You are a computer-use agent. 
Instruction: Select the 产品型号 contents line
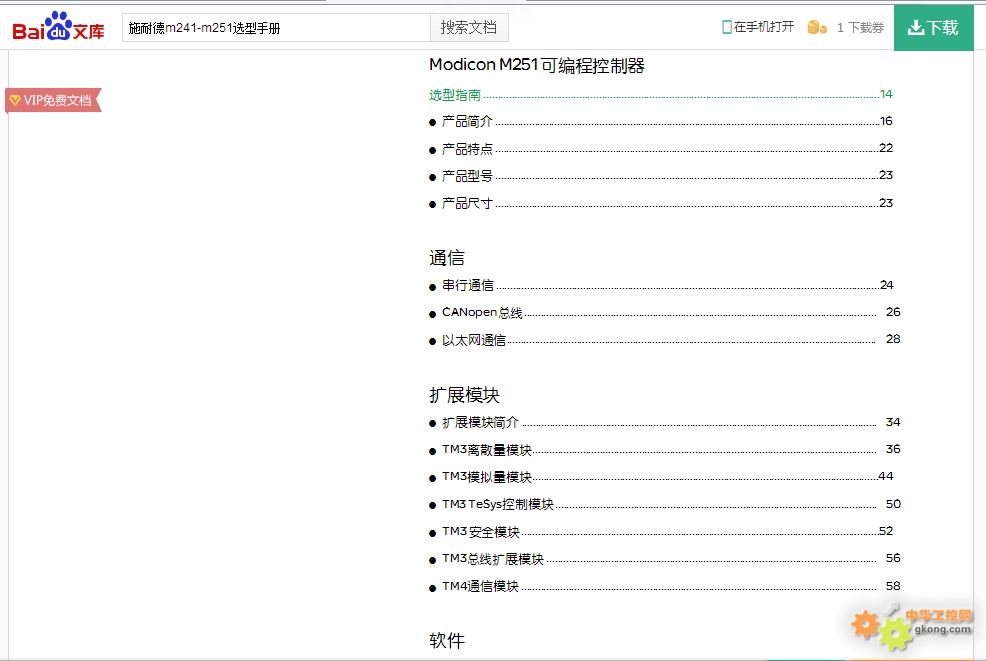[467, 176]
